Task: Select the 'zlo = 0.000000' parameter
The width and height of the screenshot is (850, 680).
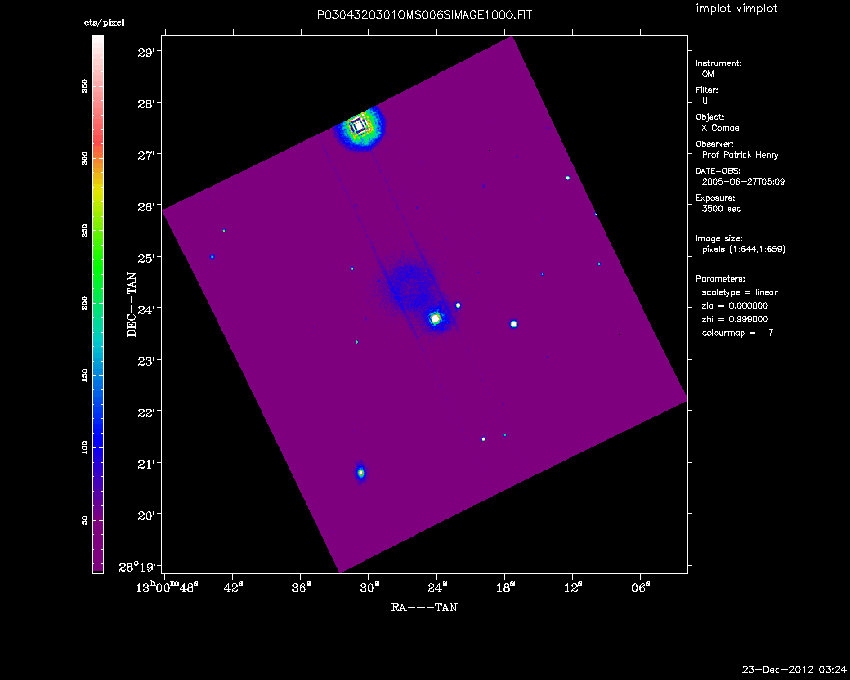Action: 735,306
